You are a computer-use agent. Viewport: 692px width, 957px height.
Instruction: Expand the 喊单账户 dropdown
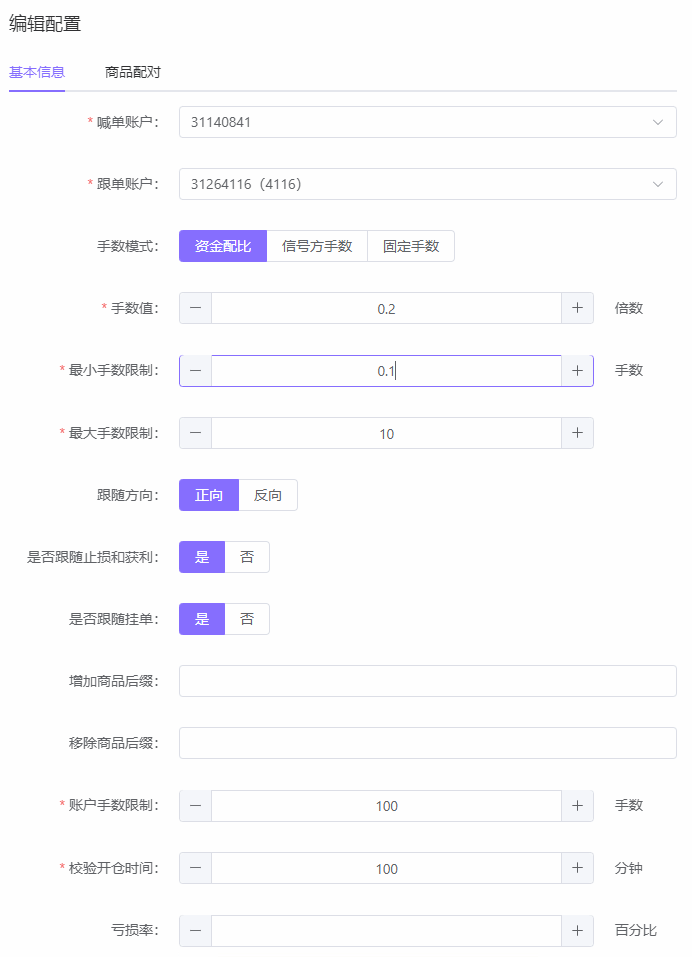tap(657, 122)
